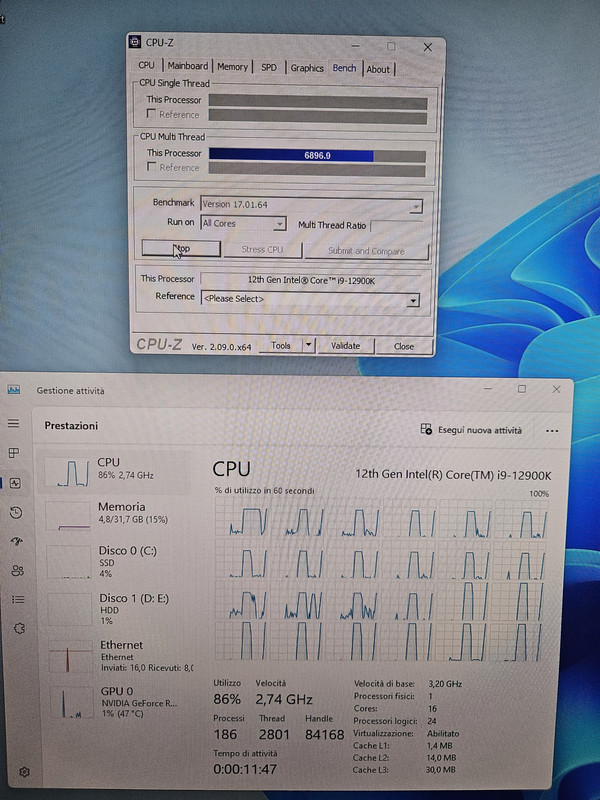Image resolution: width=600 pixels, height=800 pixels.
Task: Enable the CPU Multi Thread Reference checkbox
Action: [152, 166]
